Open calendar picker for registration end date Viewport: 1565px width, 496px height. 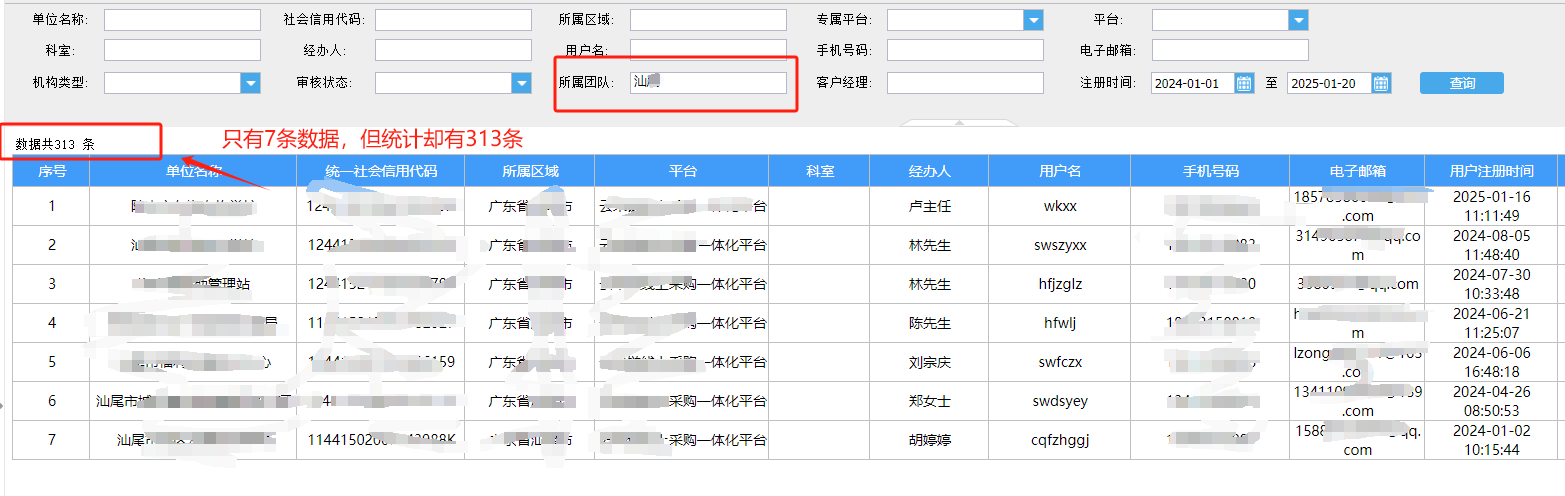click(x=1381, y=83)
